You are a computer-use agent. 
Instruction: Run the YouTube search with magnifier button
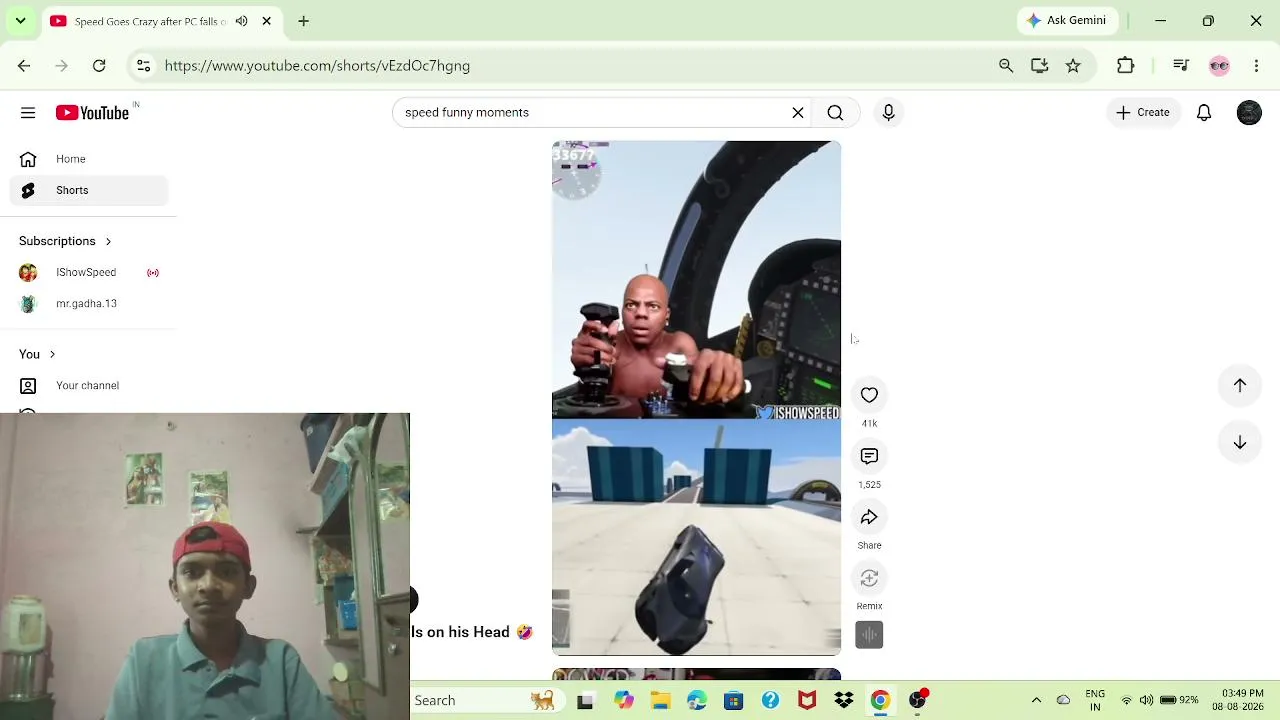835,113
